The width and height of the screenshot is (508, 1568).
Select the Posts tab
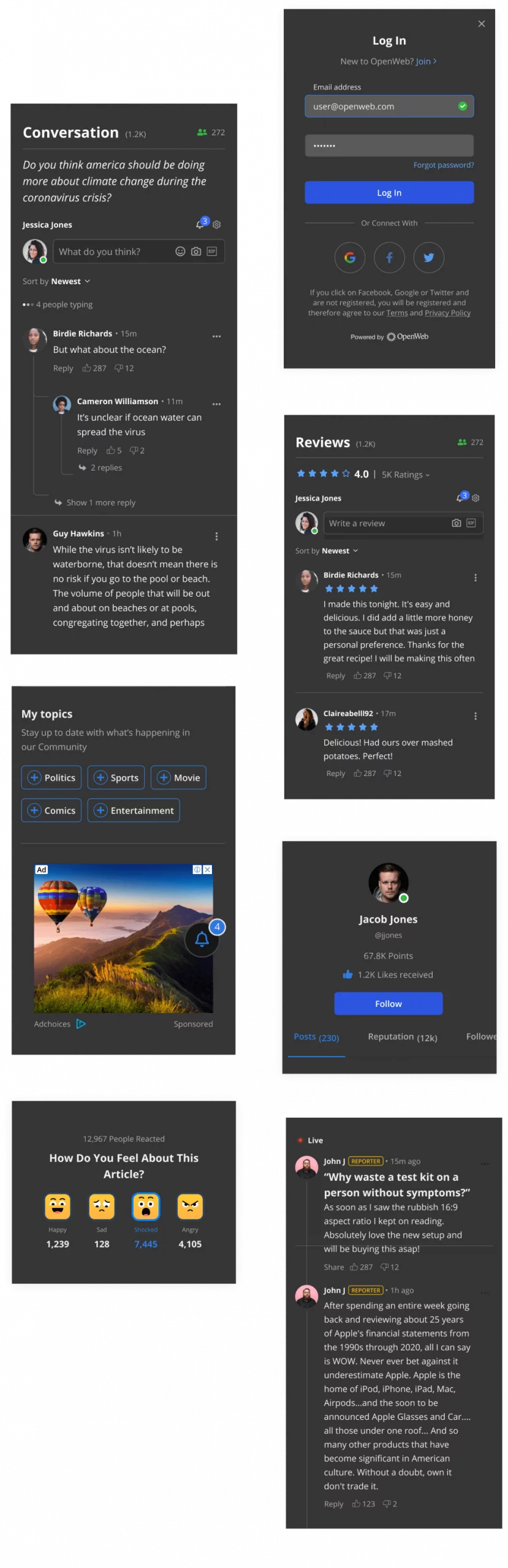316,1037
